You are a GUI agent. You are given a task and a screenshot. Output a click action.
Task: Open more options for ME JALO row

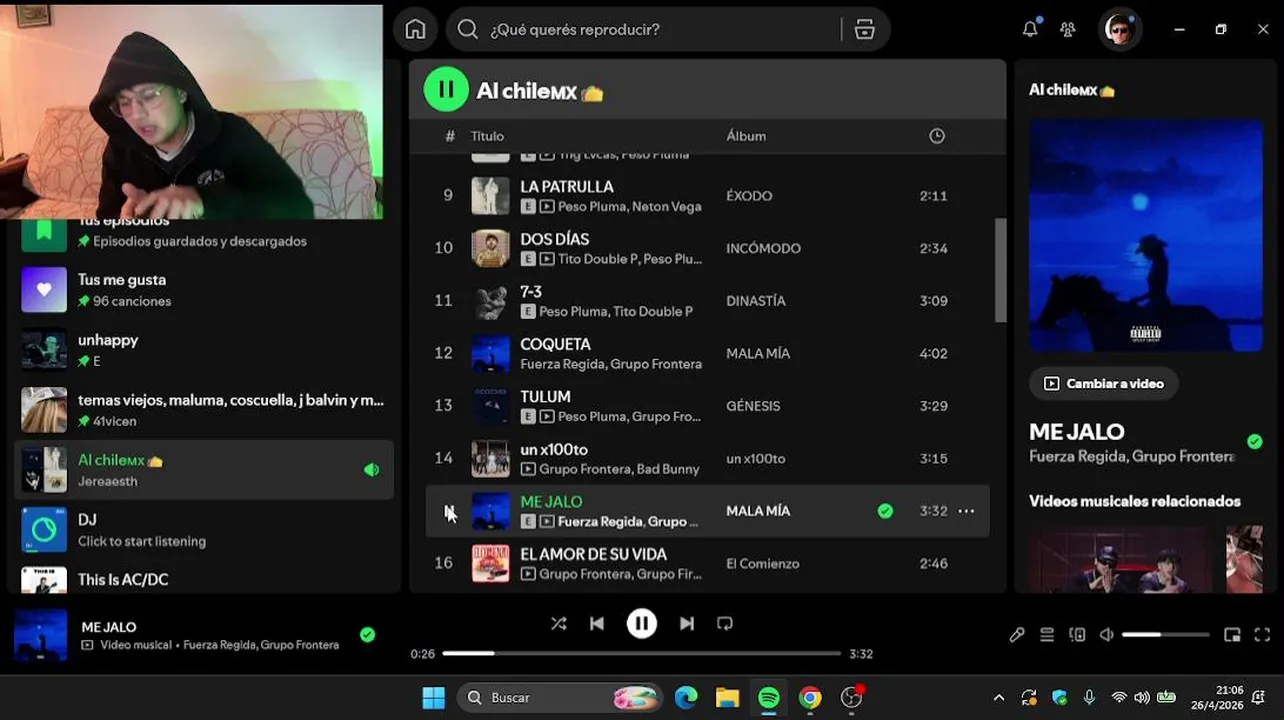pyautogui.click(x=966, y=511)
